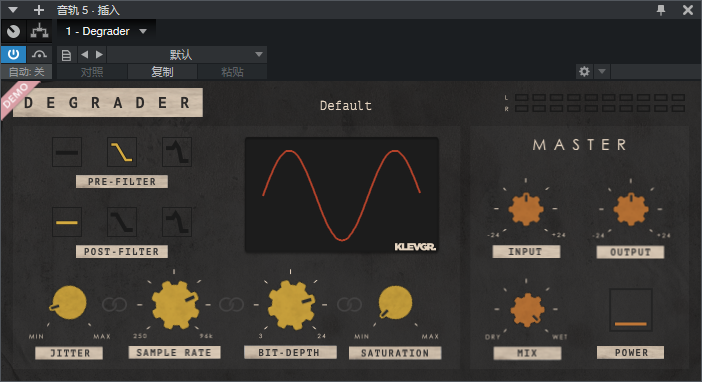Load the next preset arrow

click(99, 55)
